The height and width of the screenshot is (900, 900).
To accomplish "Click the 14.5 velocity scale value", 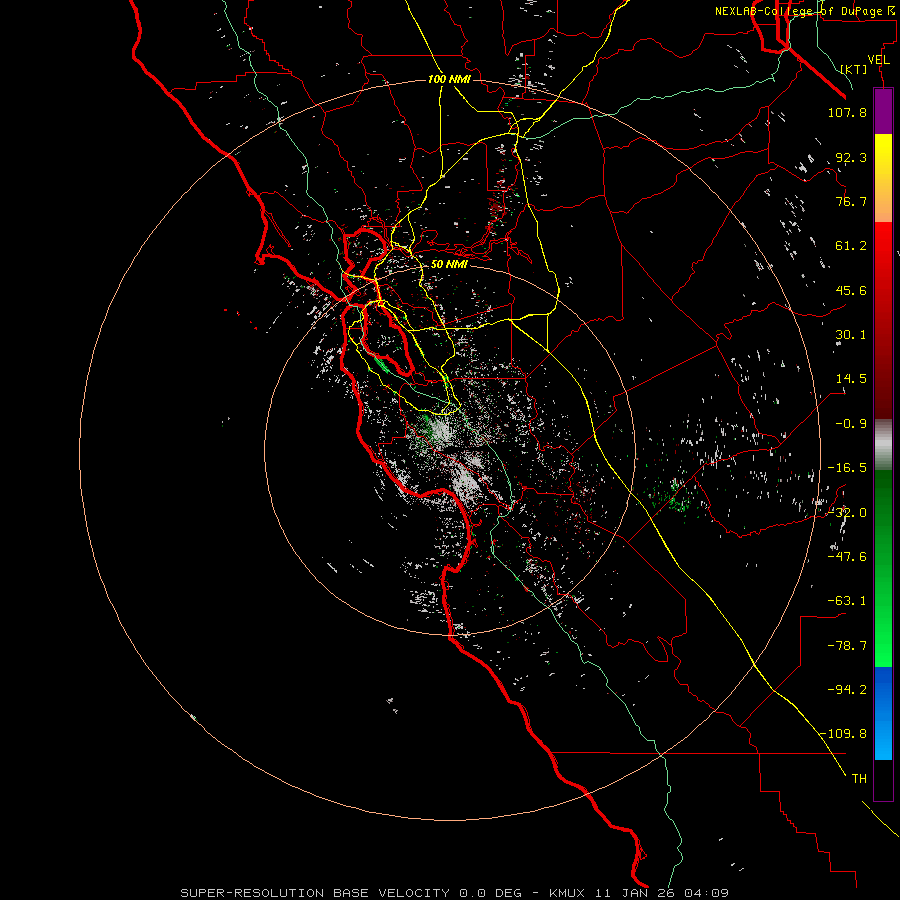I will (851, 379).
